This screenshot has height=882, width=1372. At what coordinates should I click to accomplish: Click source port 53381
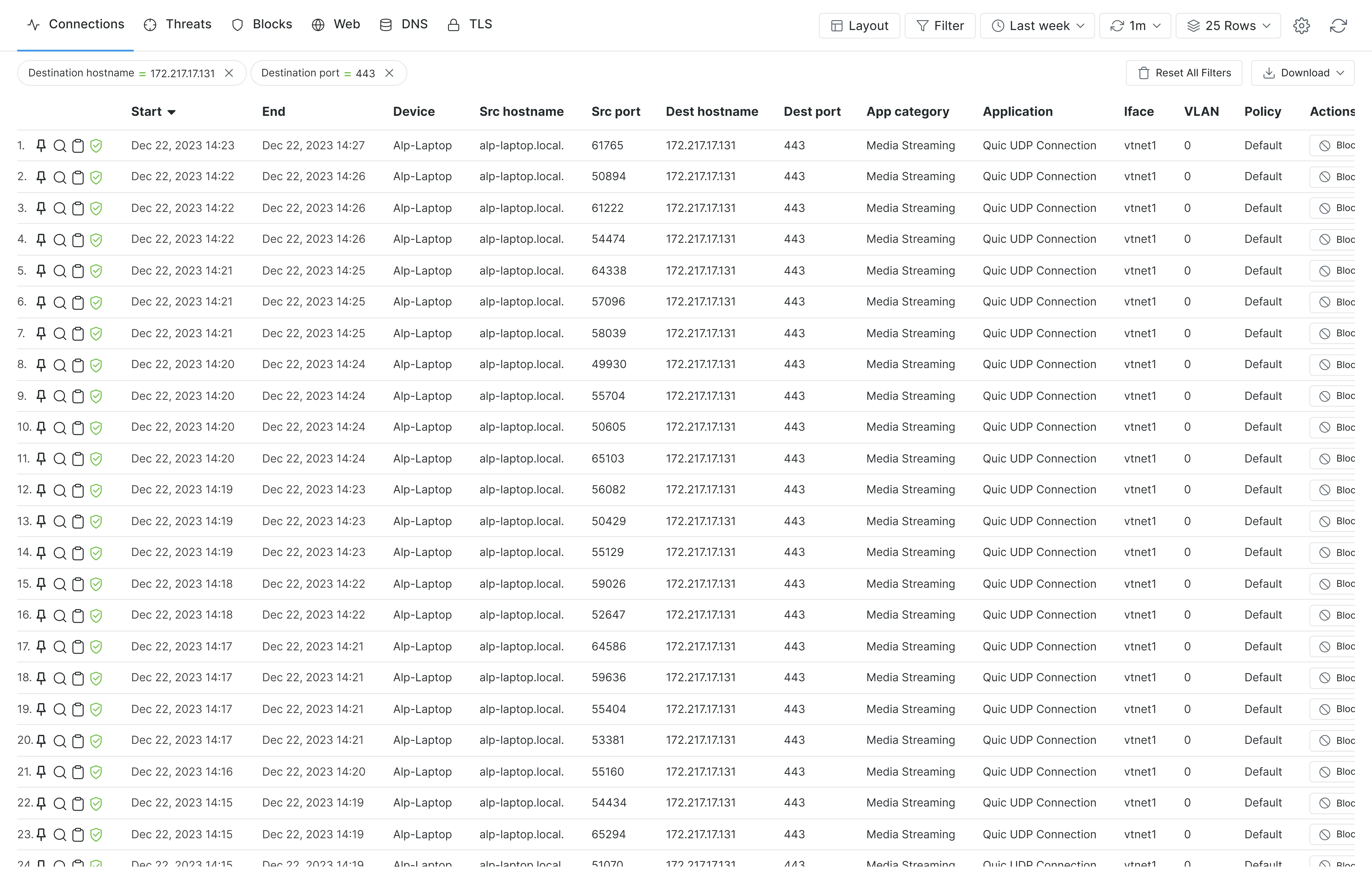[x=608, y=740]
